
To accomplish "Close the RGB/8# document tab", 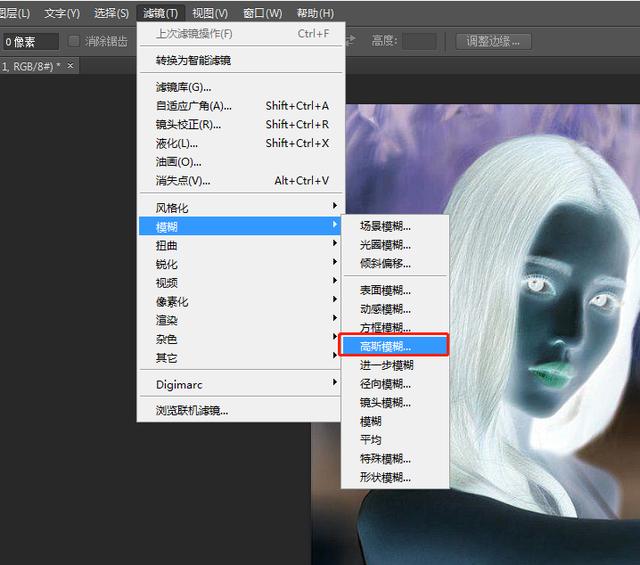I will [70, 65].
